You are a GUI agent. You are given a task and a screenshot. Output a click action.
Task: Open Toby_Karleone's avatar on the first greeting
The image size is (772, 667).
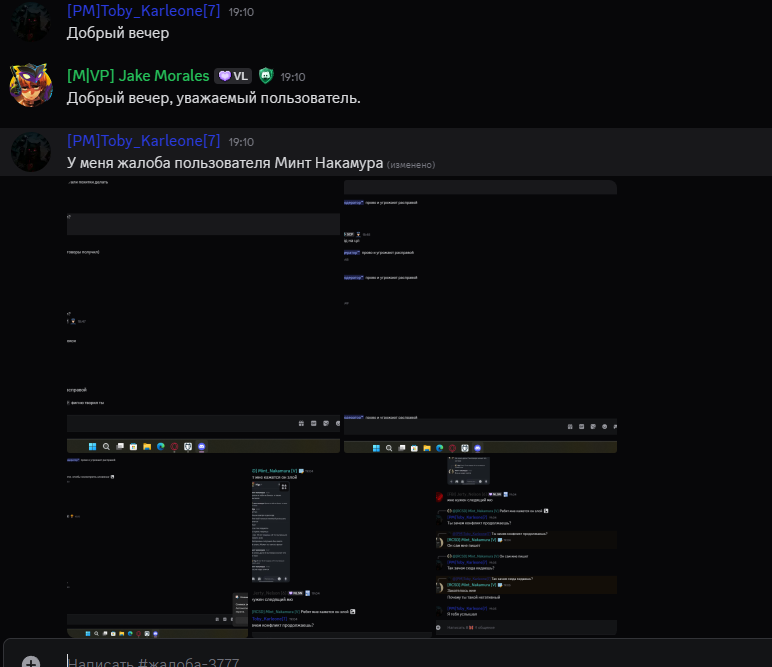click(31, 22)
